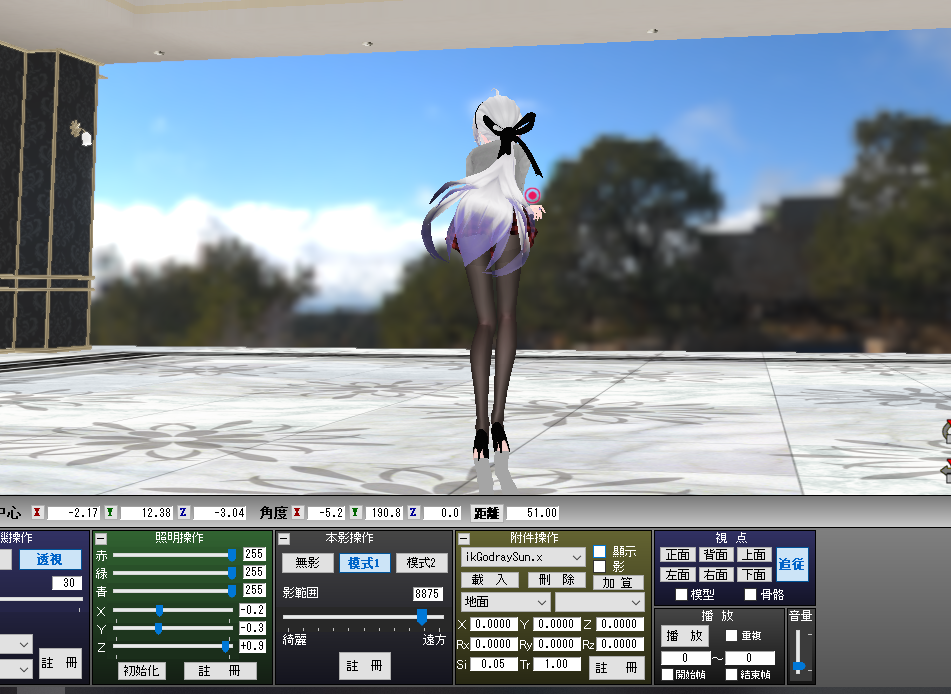Open the upper dropdown in the camera panel

16,644
